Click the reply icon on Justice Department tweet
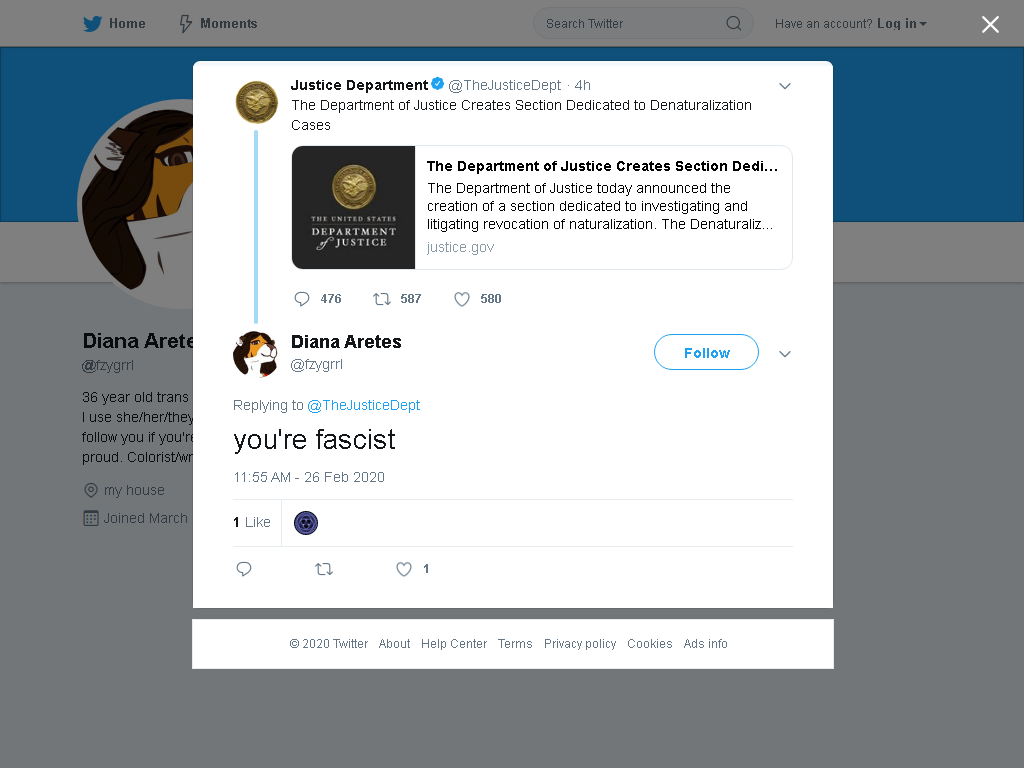1024x768 pixels. [302, 299]
